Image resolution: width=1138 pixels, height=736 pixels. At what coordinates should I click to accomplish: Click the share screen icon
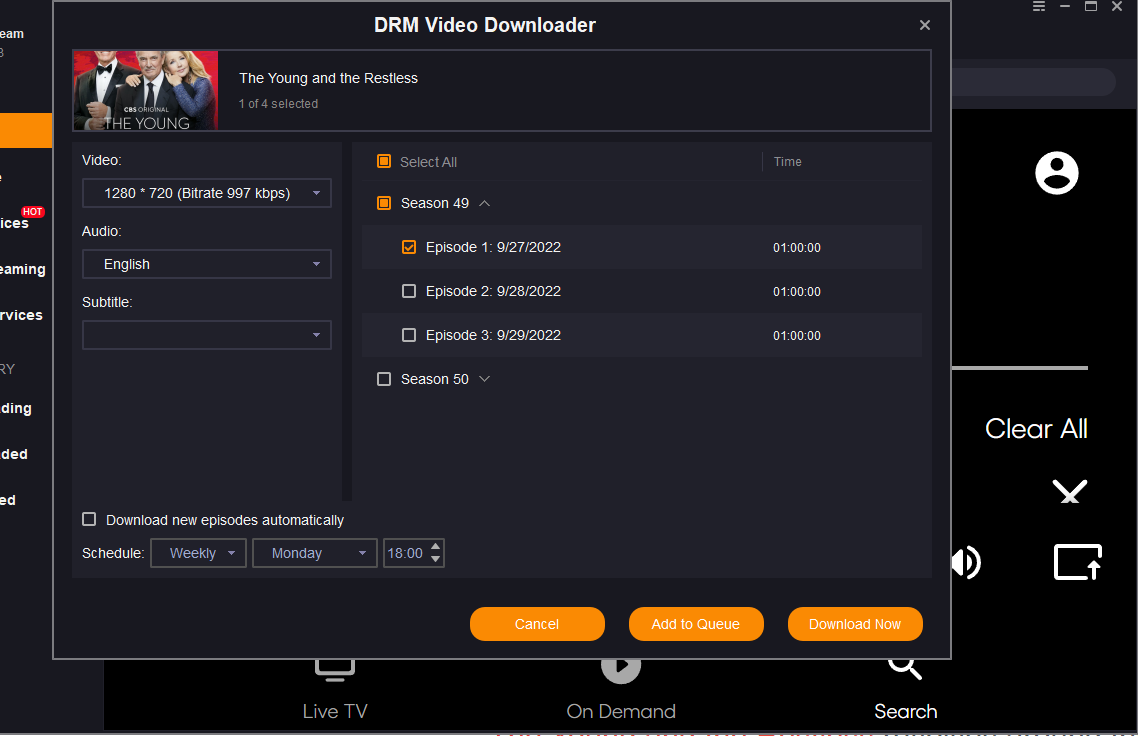(1078, 563)
